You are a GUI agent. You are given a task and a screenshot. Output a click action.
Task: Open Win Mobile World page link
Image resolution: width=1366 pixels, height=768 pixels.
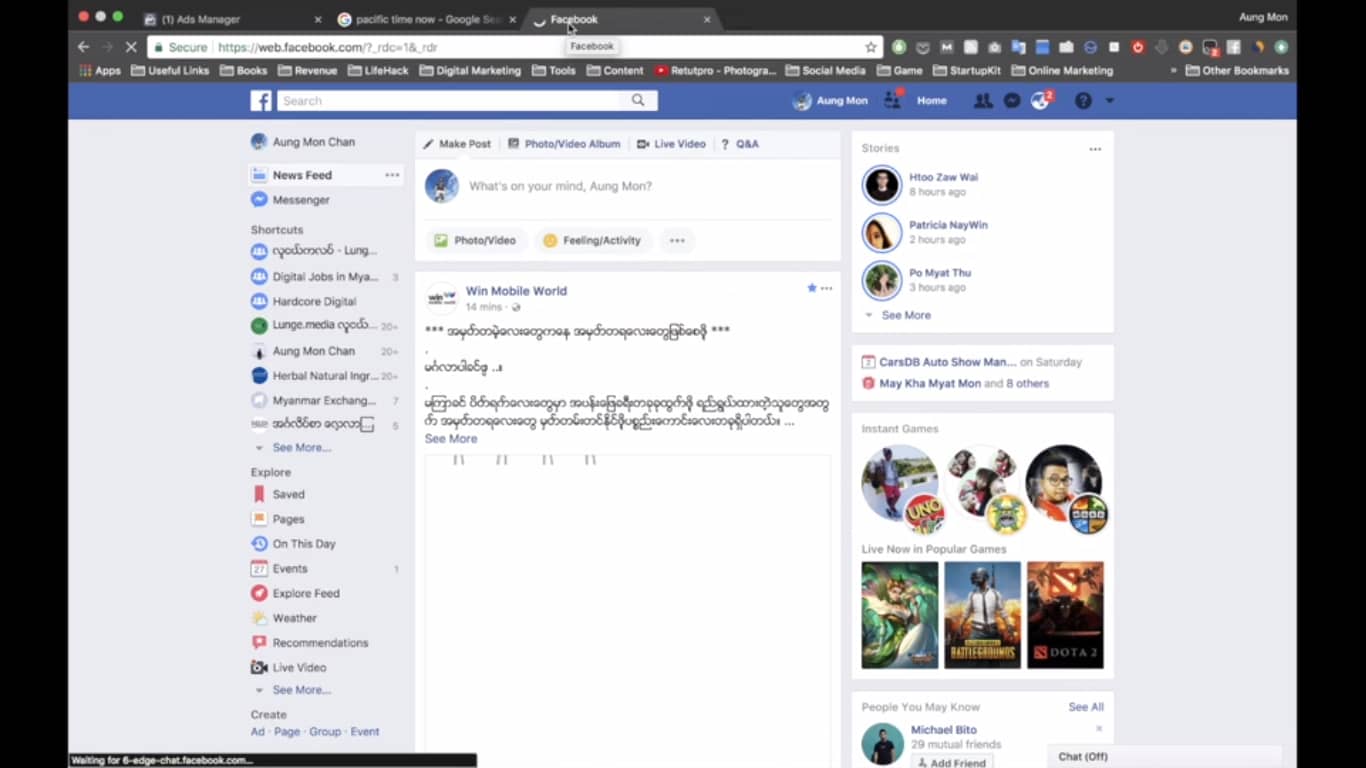pos(516,291)
